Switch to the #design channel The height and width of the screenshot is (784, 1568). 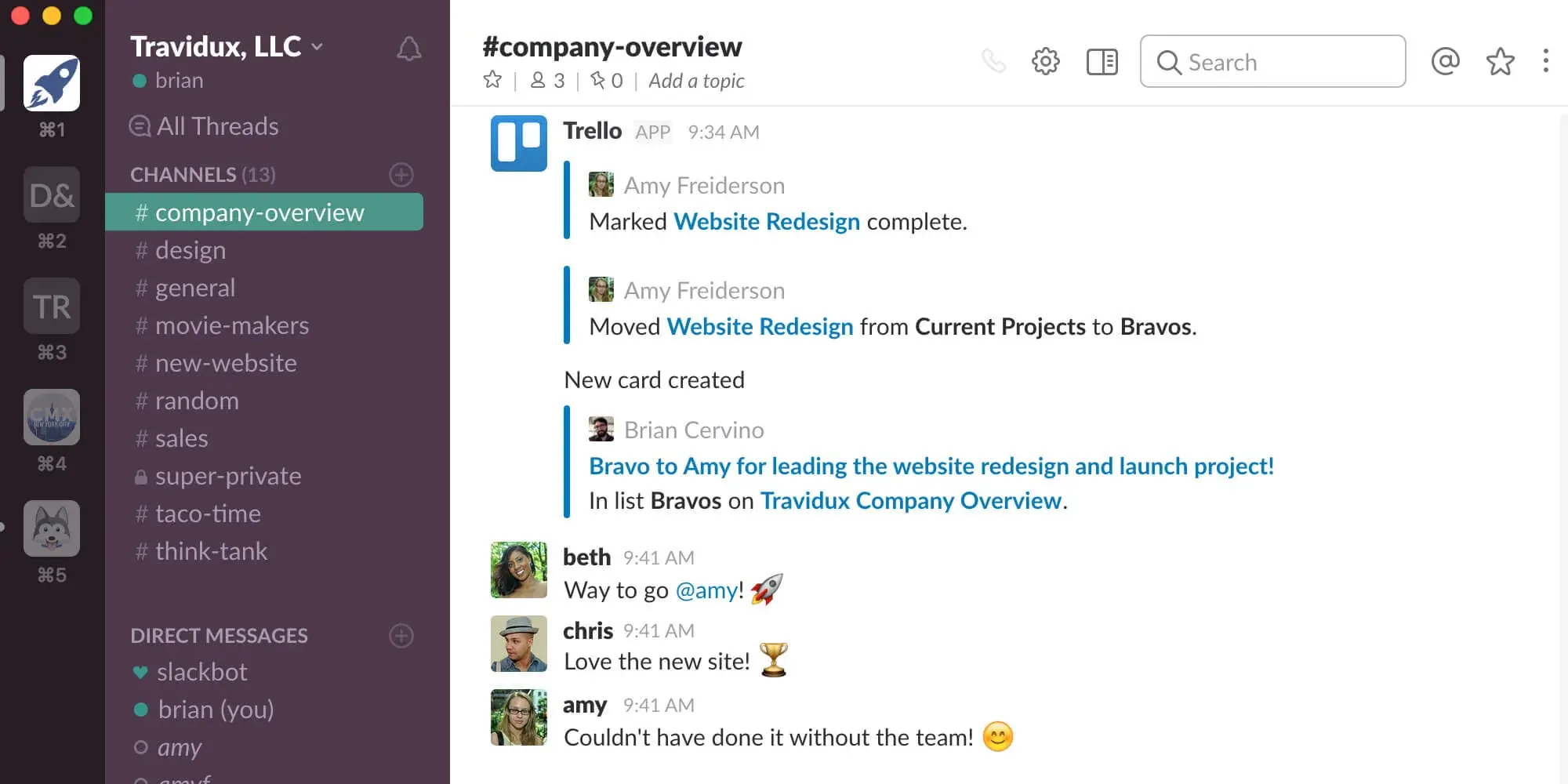(x=190, y=249)
